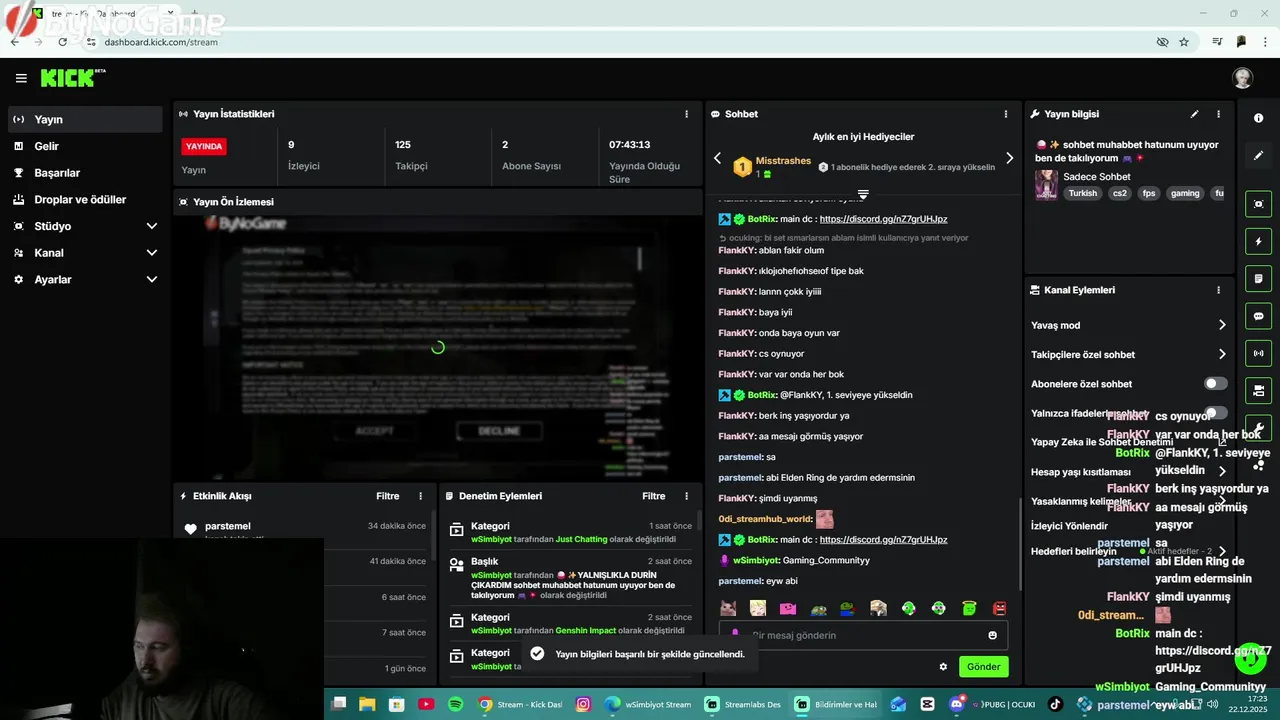The image size is (1280, 720).
Task: Click the Gönder send button
Action: click(x=983, y=666)
